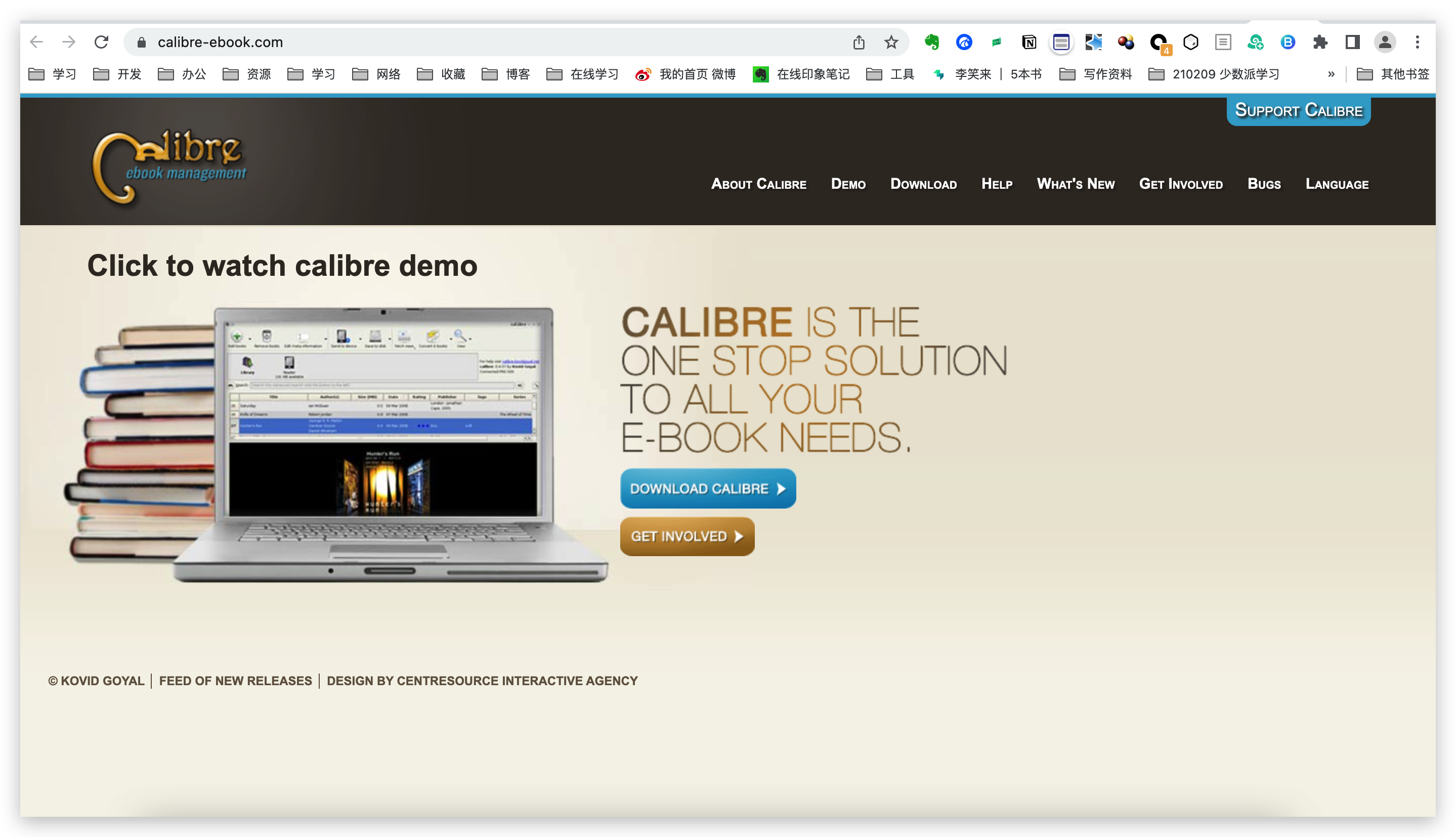Open the blue B circle extension
Viewport: 1456px width, 837px height.
[x=1288, y=42]
